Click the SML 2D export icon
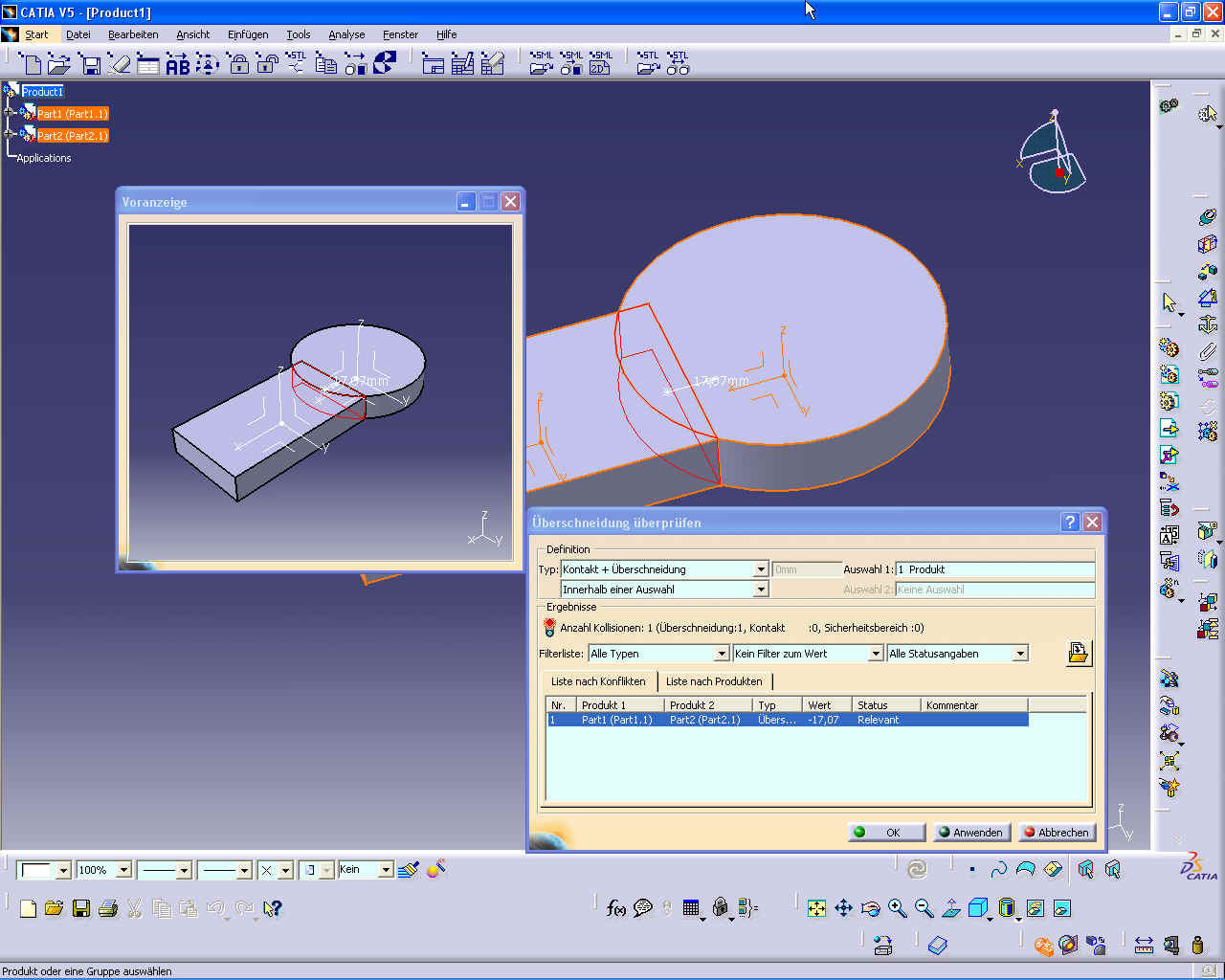1225x980 pixels. pyautogui.click(x=600, y=63)
